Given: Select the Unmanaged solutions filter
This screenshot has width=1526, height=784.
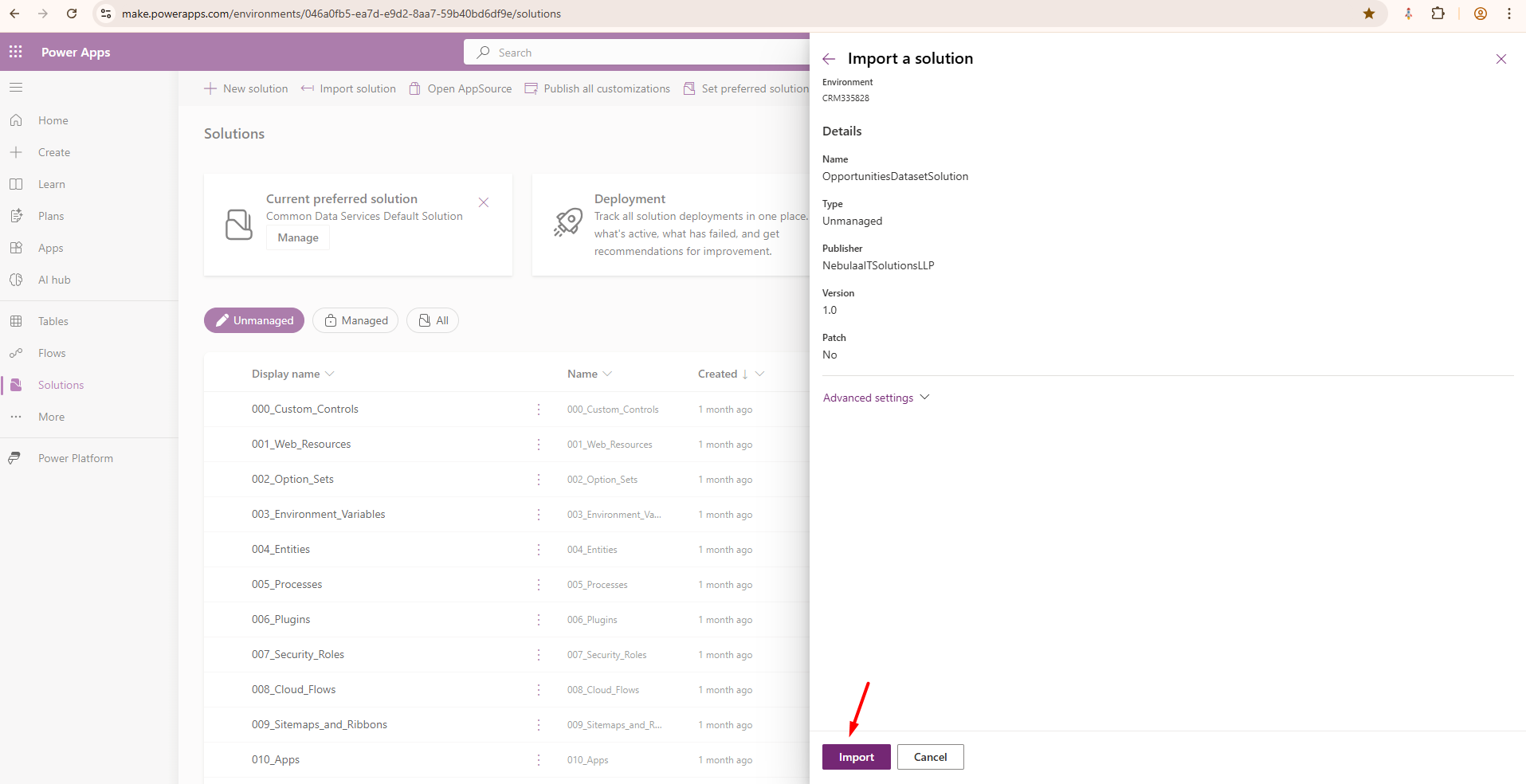Looking at the screenshot, I should [254, 320].
